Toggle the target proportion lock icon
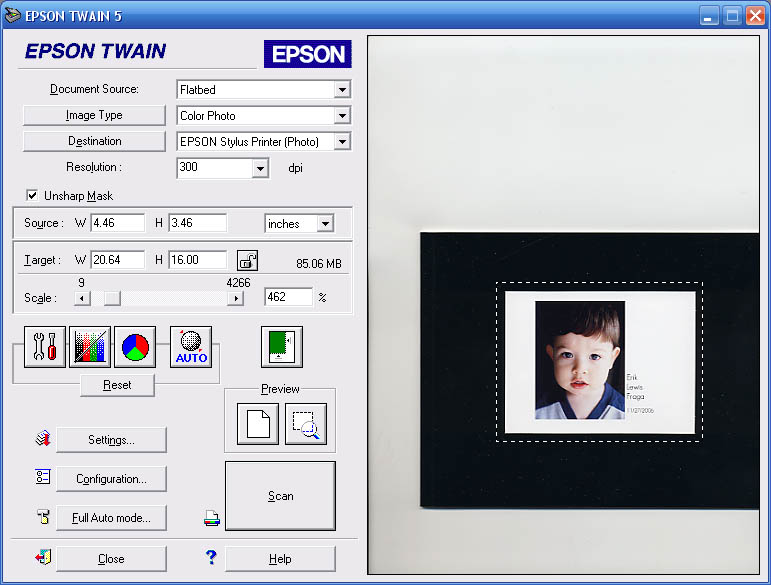771x585 pixels. click(247, 260)
